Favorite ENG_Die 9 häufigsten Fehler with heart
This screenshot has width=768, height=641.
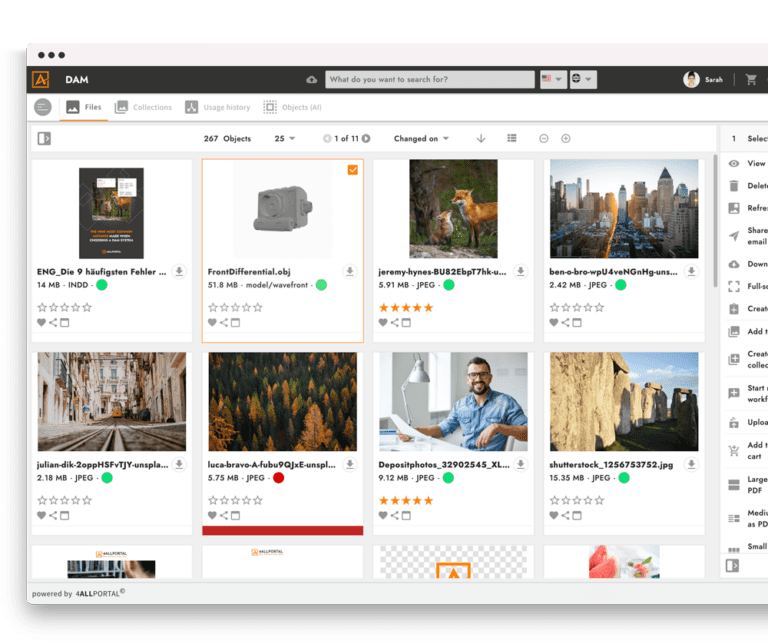point(41,323)
